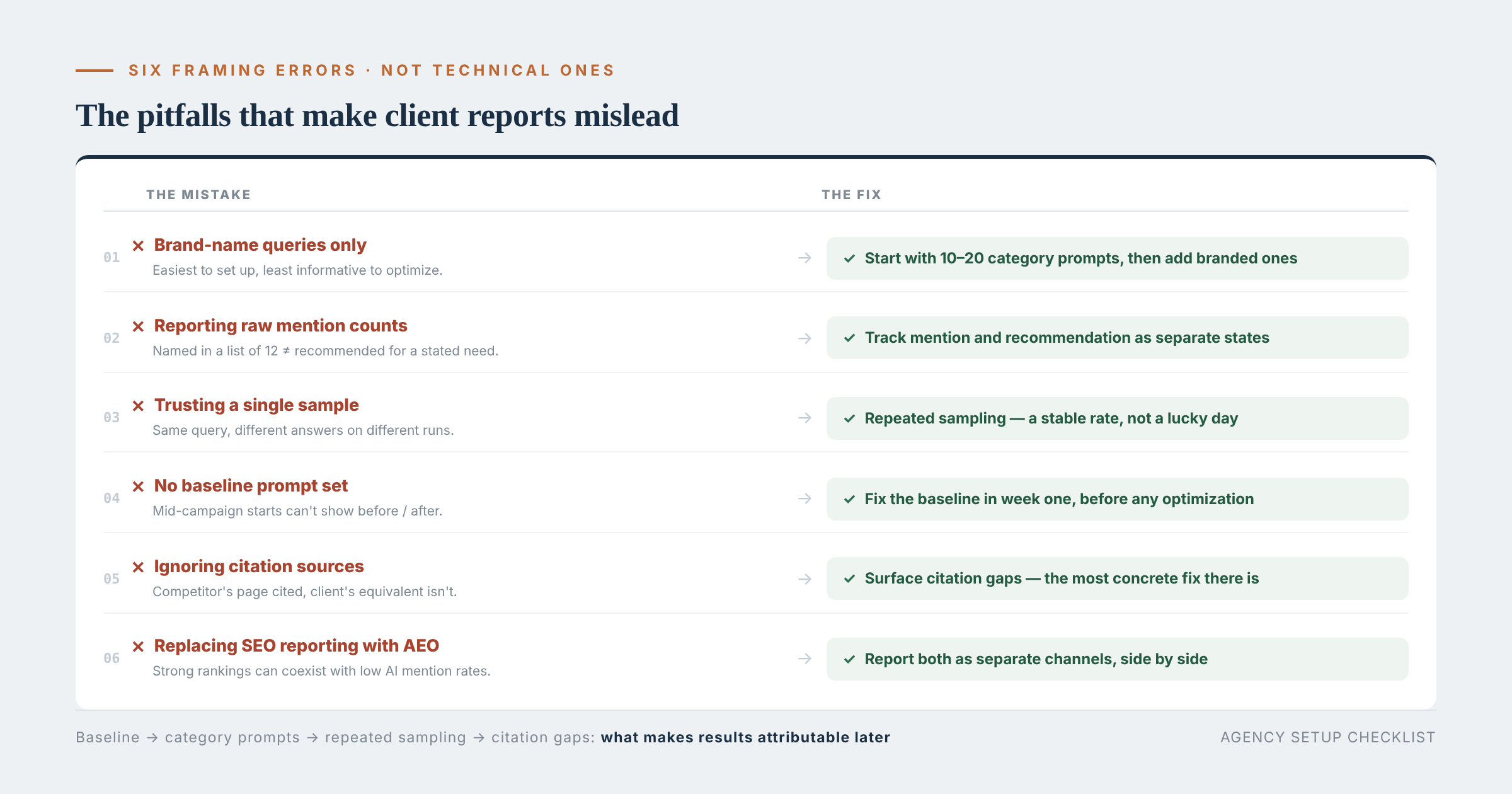Click the arrow in the Reporting raw mention counts row
Screen dimensions: 1512x794
point(805,338)
